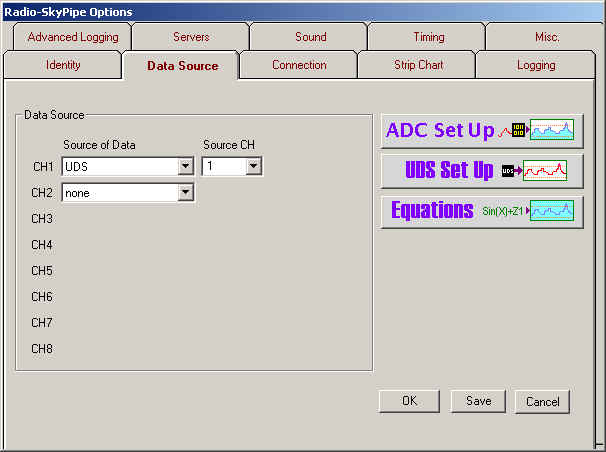Click the Radio-SkyPipe Options title bar
This screenshot has height=452, width=606.
[303, 12]
